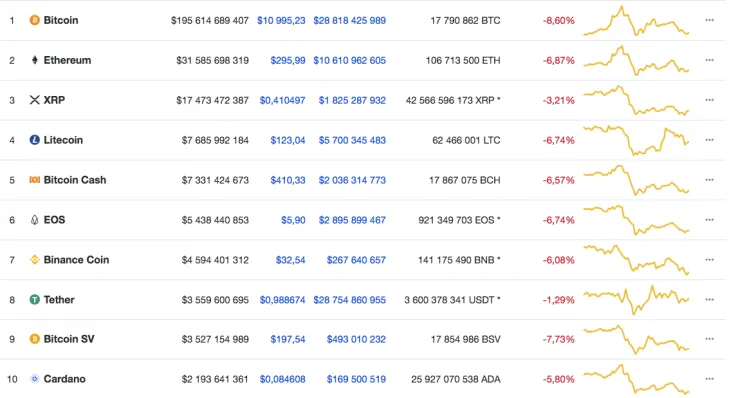The image size is (736, 398).
Task: View the Bitcoin 7-day sparkline chart
Action: (x=636, y=21)
